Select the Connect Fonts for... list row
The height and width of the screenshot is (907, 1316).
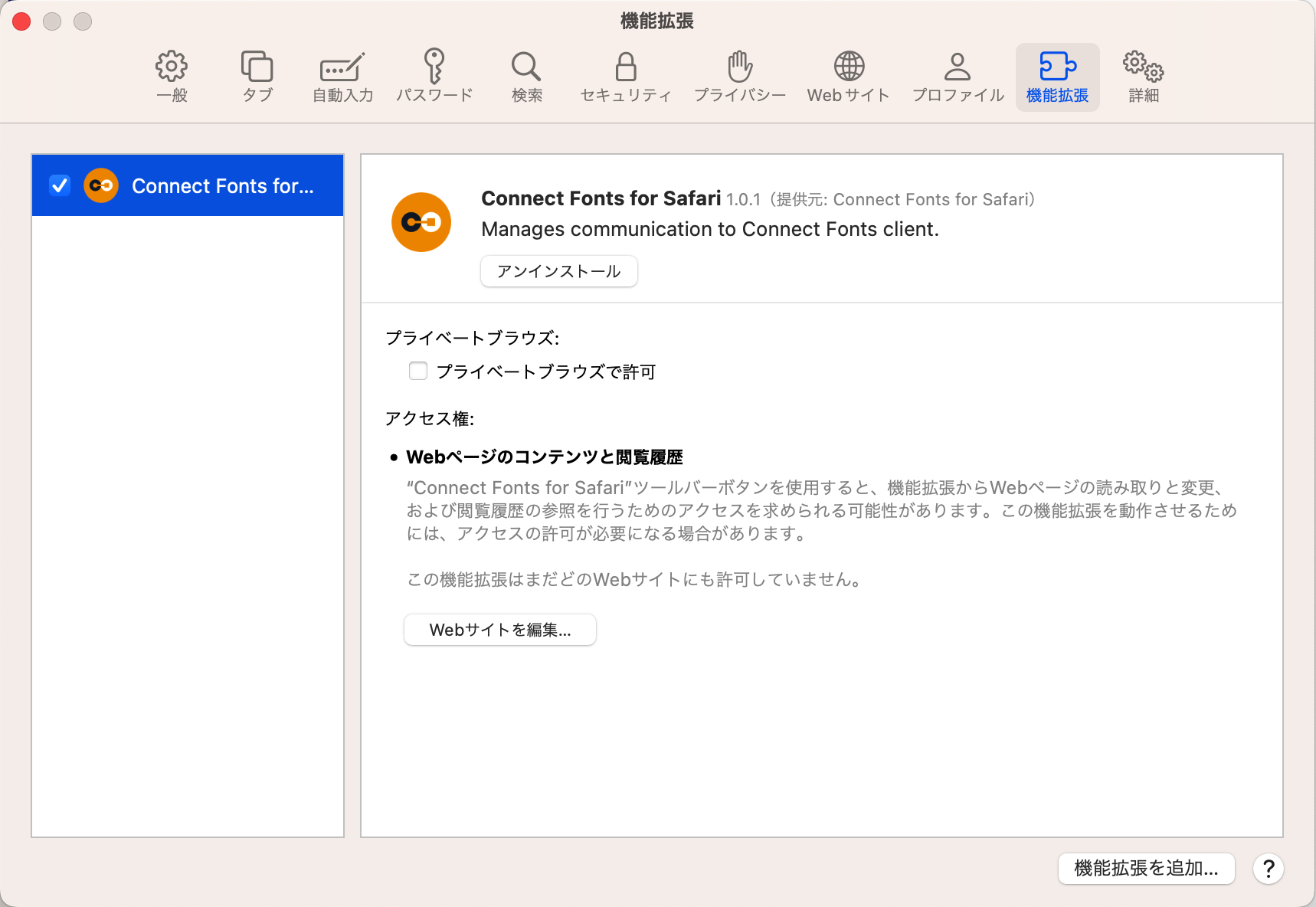(x=188, y=185)
